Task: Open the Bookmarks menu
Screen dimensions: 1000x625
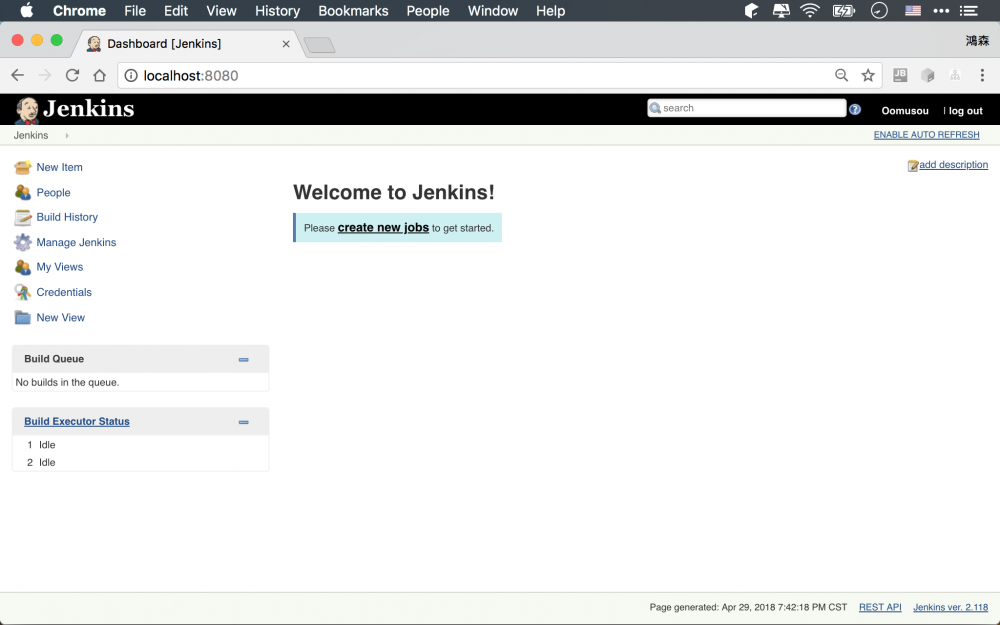Action: [x=353, y=11]
